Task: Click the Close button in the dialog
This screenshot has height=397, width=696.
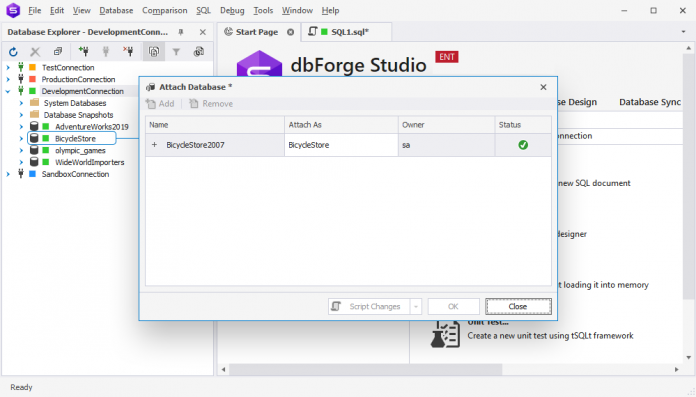Action: pos(518,306)
